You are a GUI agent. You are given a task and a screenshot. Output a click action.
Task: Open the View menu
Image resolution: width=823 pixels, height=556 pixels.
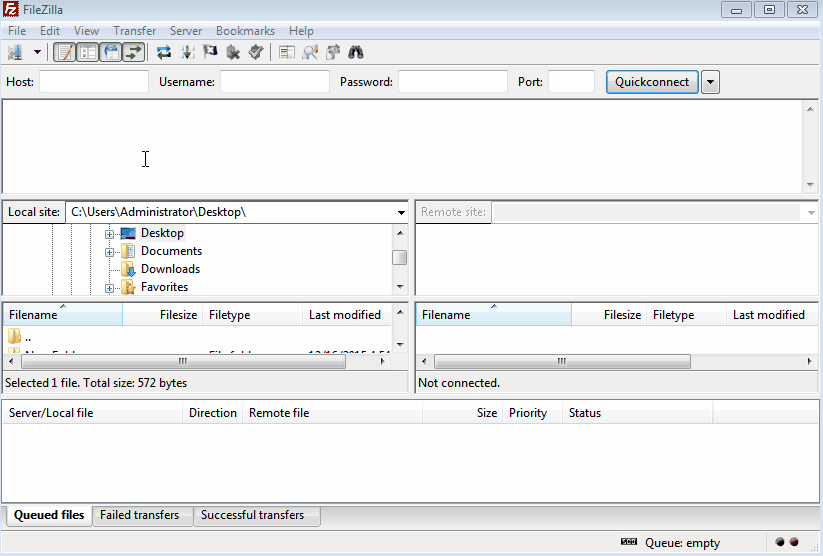coord(86,31)
